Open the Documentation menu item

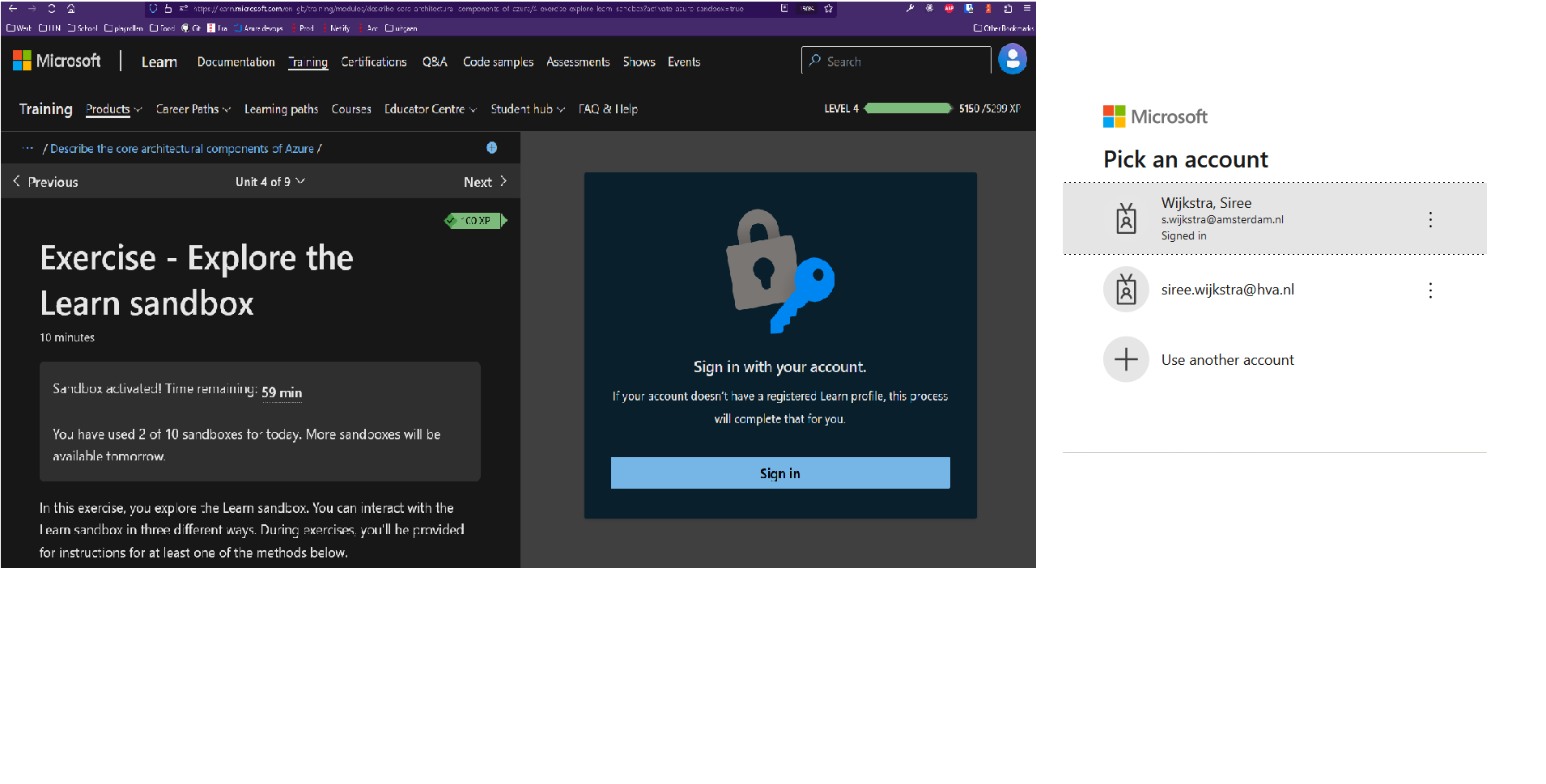tap(236, 62)
